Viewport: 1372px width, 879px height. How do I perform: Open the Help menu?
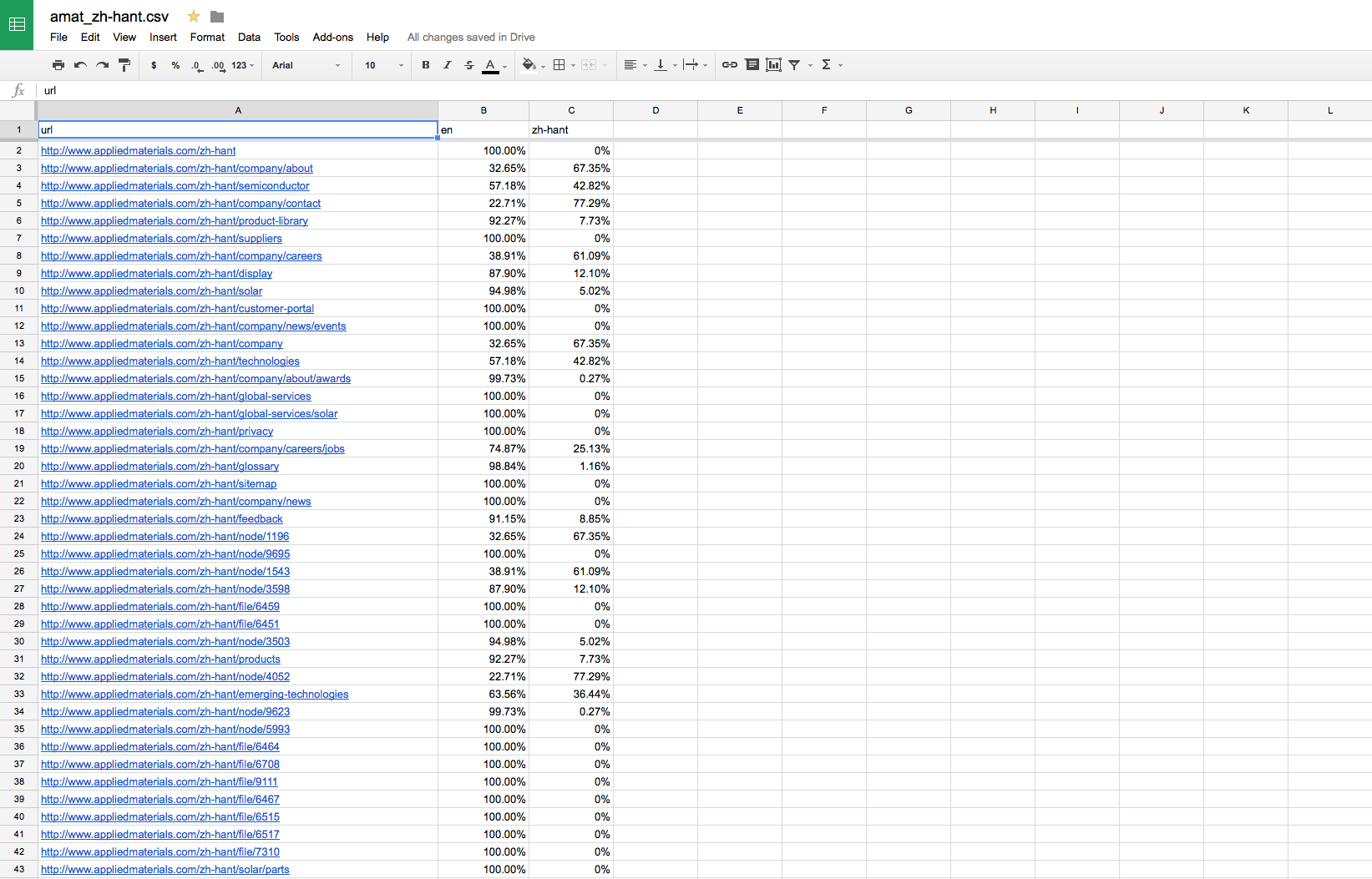377,37
